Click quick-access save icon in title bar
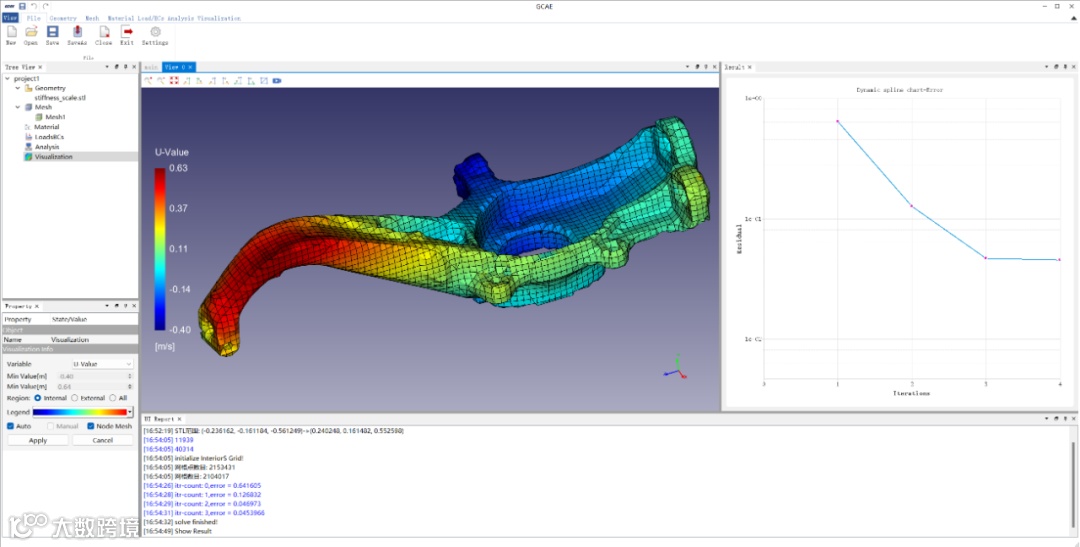Screen dimensions: 1080x547 coord(22,6)
